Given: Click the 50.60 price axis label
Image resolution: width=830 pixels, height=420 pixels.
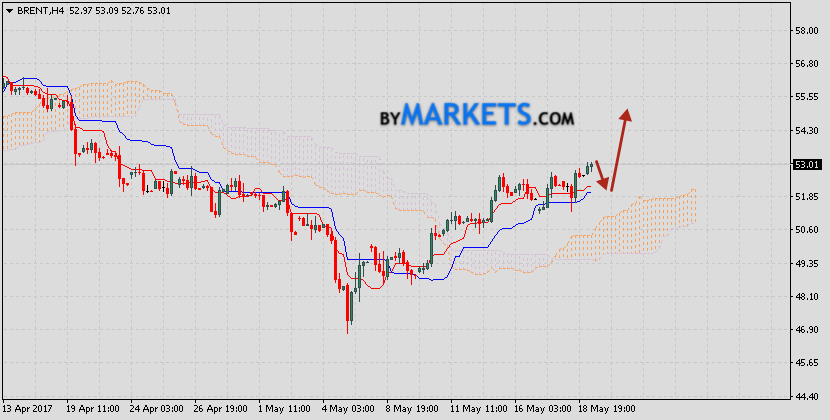Looking at the screenshot, I should (x=806, y=230).
